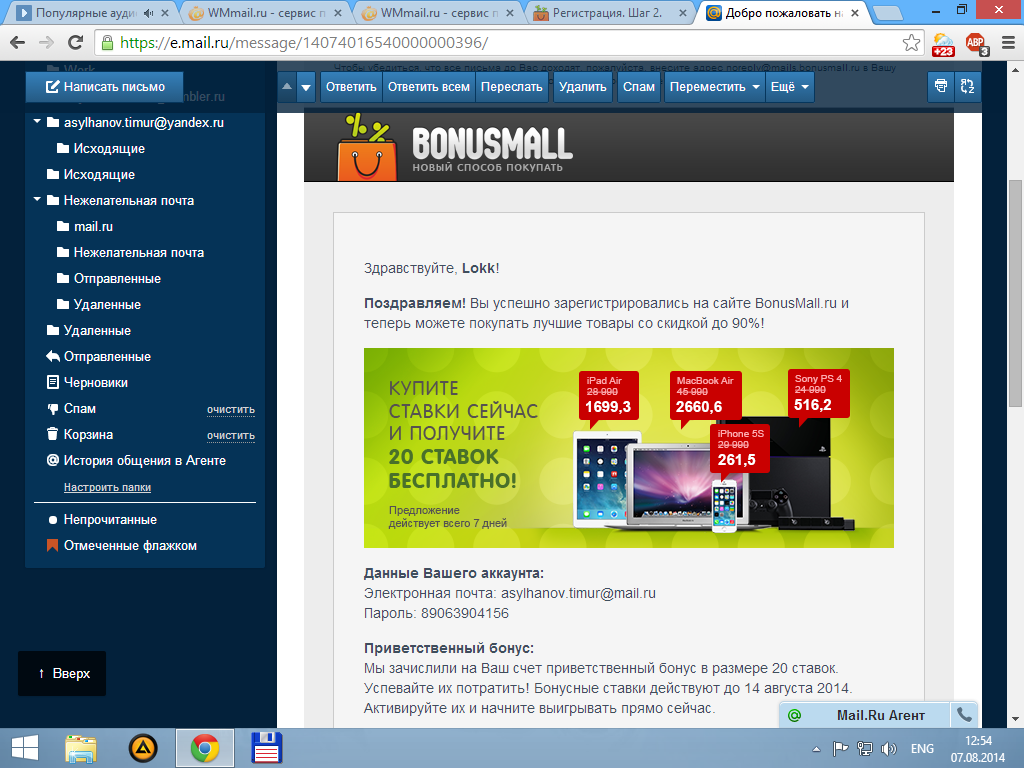Image resolution: width=1024 pixels, height=768 pixels.
Task: Collapse the top-level Нежелательная почта folder triangle
Action: (37, 199)
